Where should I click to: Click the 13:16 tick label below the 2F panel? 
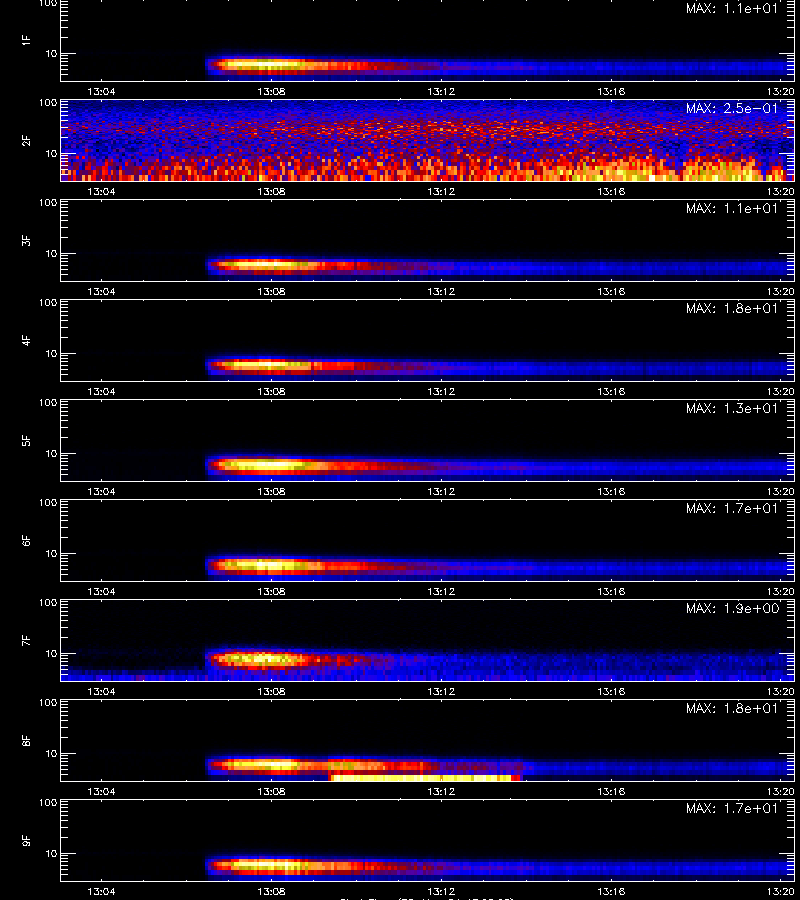[x=611, y=191]
